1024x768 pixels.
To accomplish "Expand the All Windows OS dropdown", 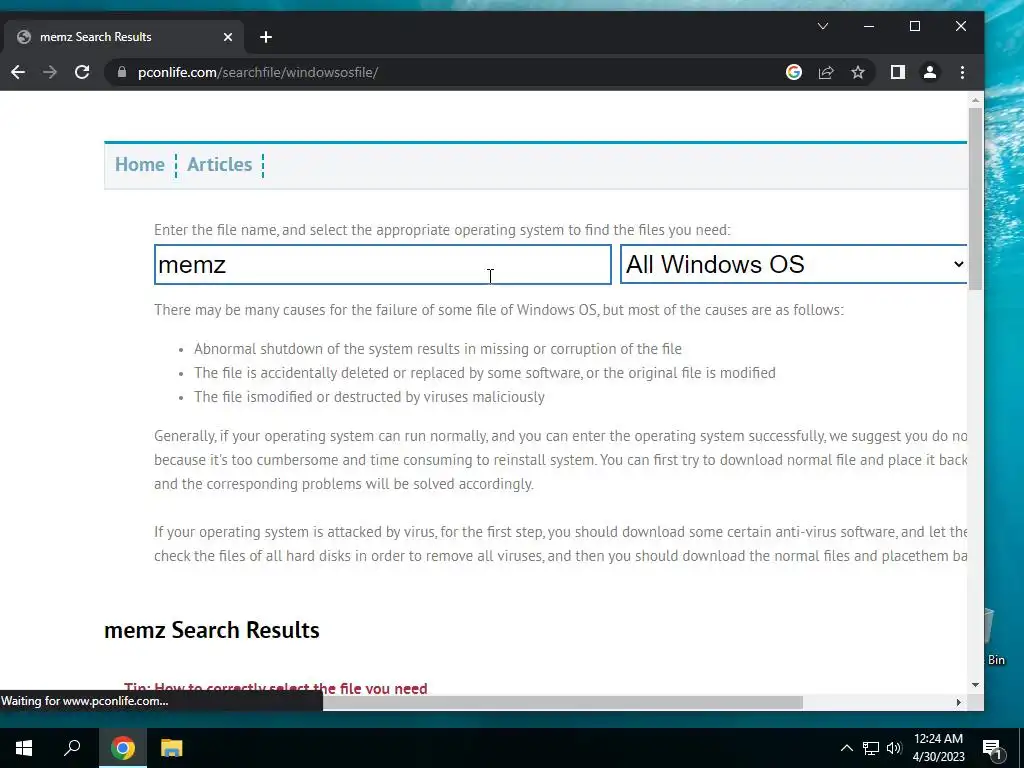I will click(x=793, y=264).
